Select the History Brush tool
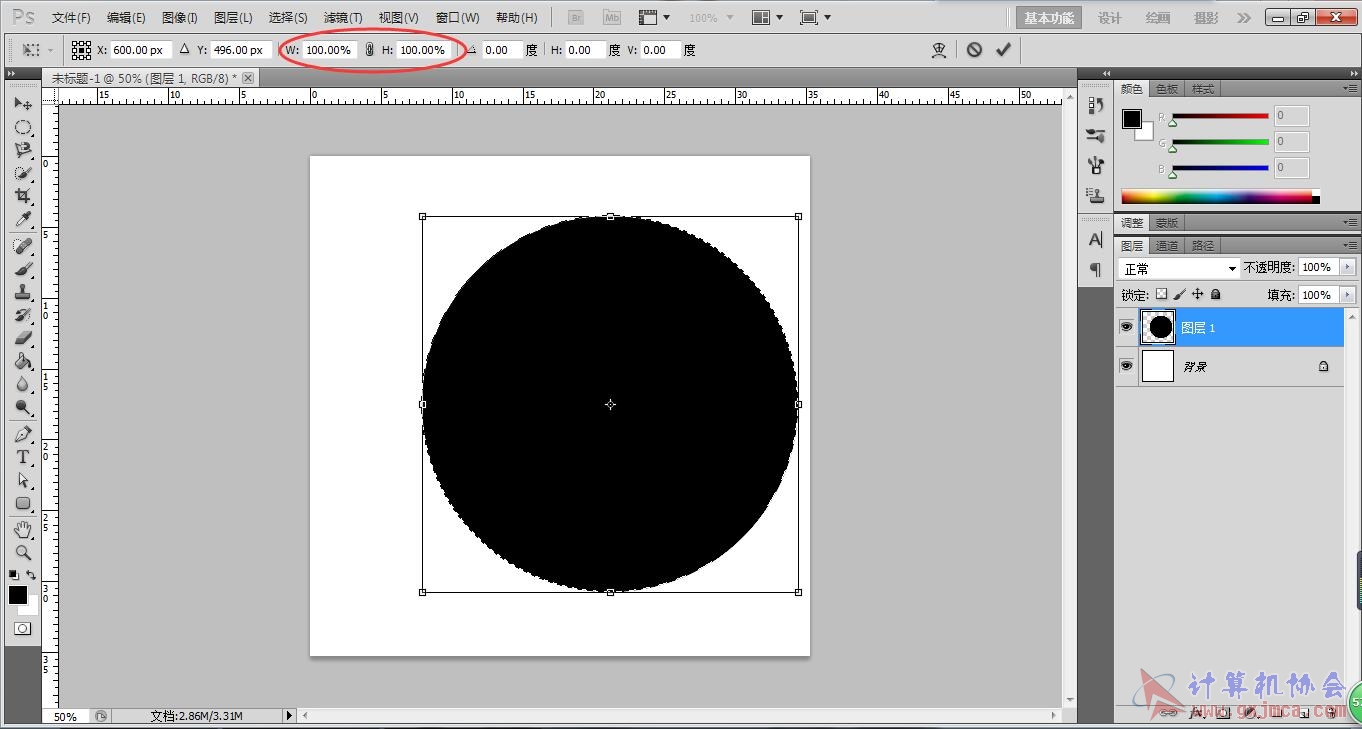Screen dimensions: 1362x729 (x=22, y=315)
